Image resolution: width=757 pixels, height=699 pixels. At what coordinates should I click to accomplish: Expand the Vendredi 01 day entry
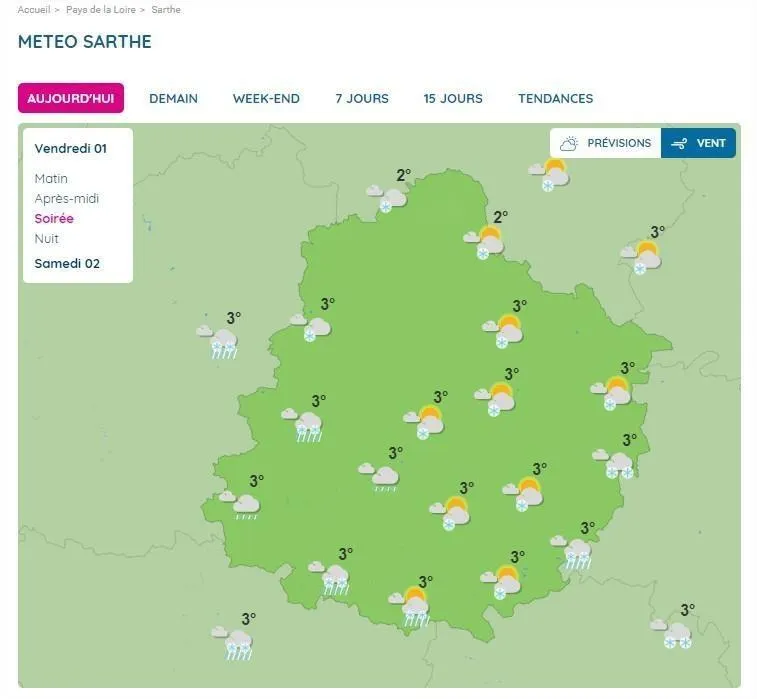(x=70, y=148)
